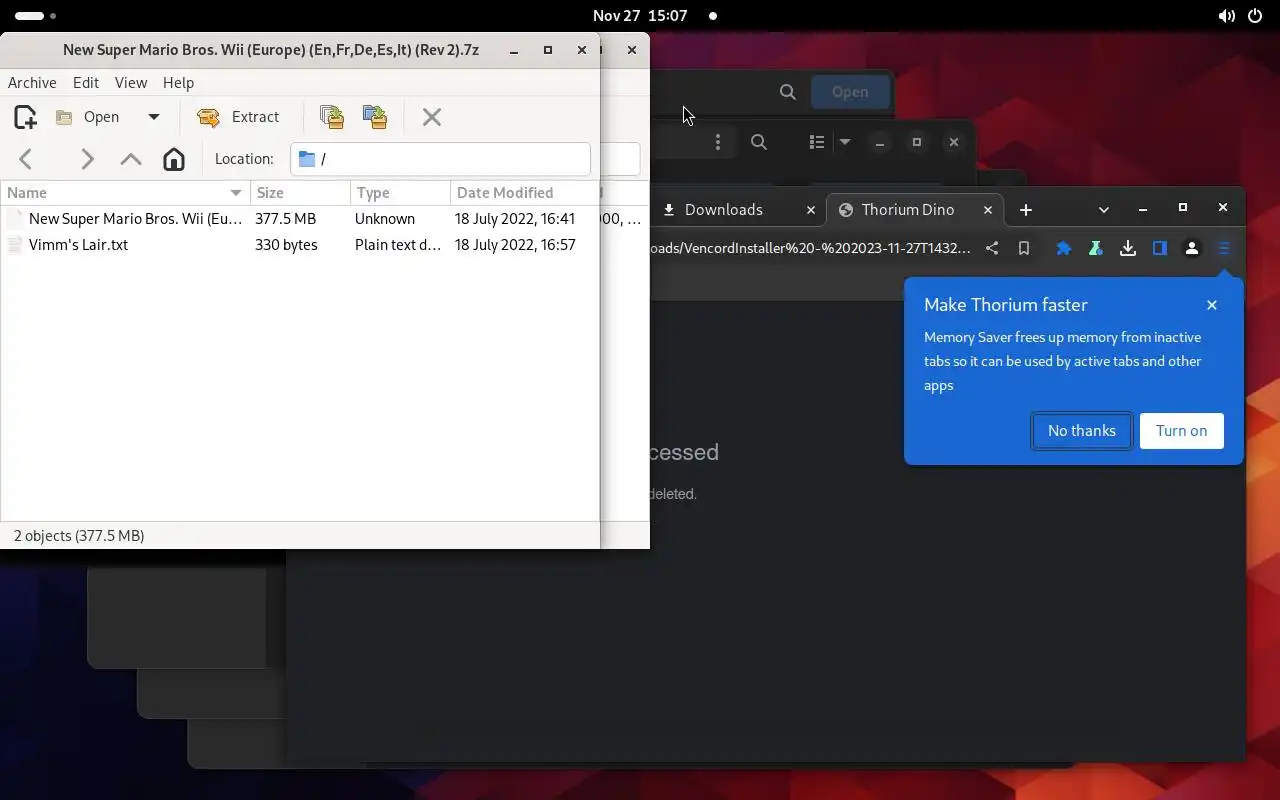Switch to the Downloads tab

click(x=724, y=210)
